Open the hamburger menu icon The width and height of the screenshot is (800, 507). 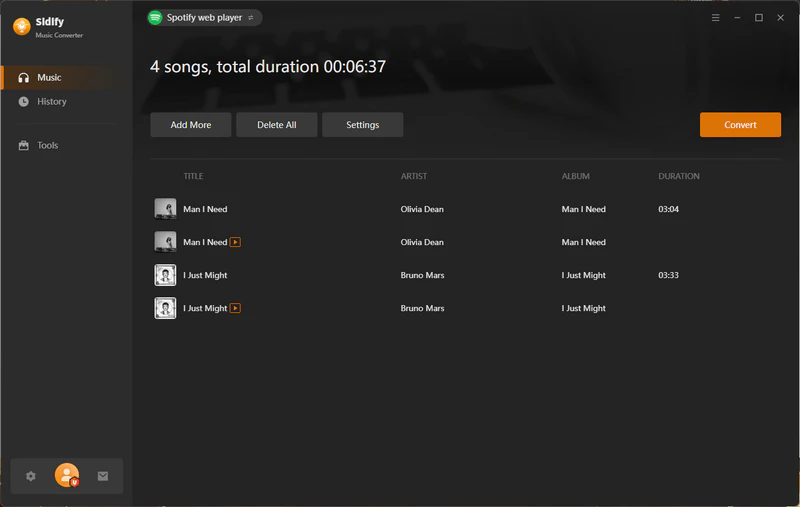[716, 18]
